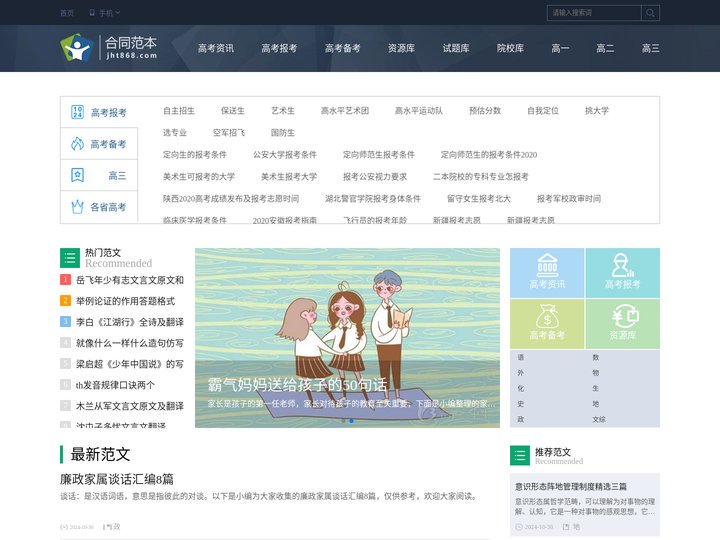Open the 资源库 yuan tile
The width and height of the screenshot is (720, 540).
click(623, 324)
